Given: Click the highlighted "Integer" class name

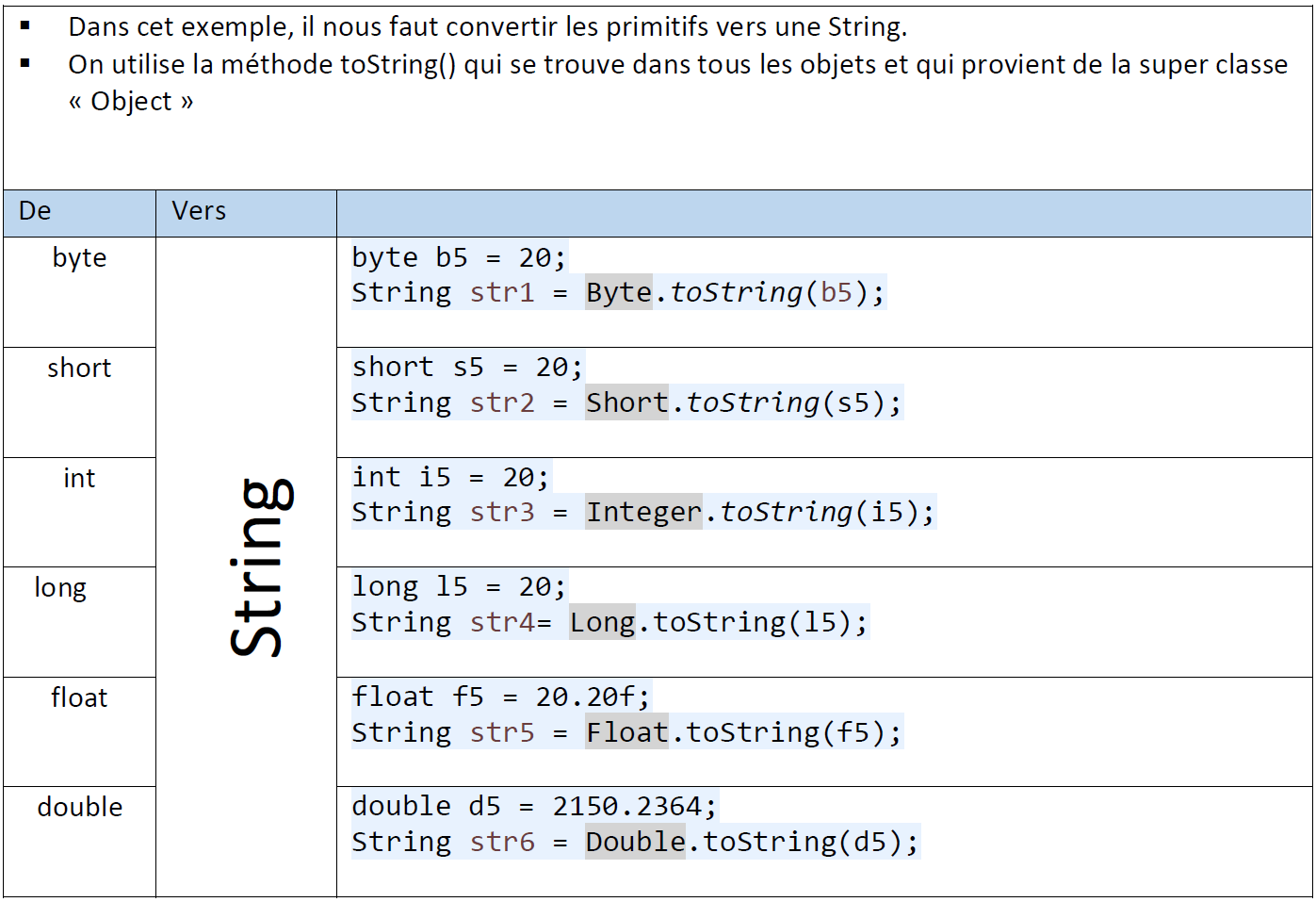Looking at the screenshot, I should 643,513.
